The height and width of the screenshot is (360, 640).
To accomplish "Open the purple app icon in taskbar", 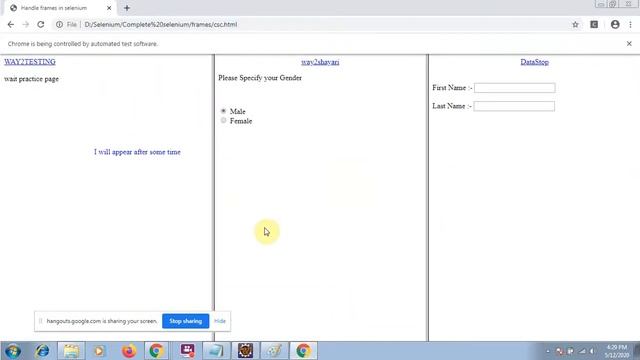I will pos(187,351).
